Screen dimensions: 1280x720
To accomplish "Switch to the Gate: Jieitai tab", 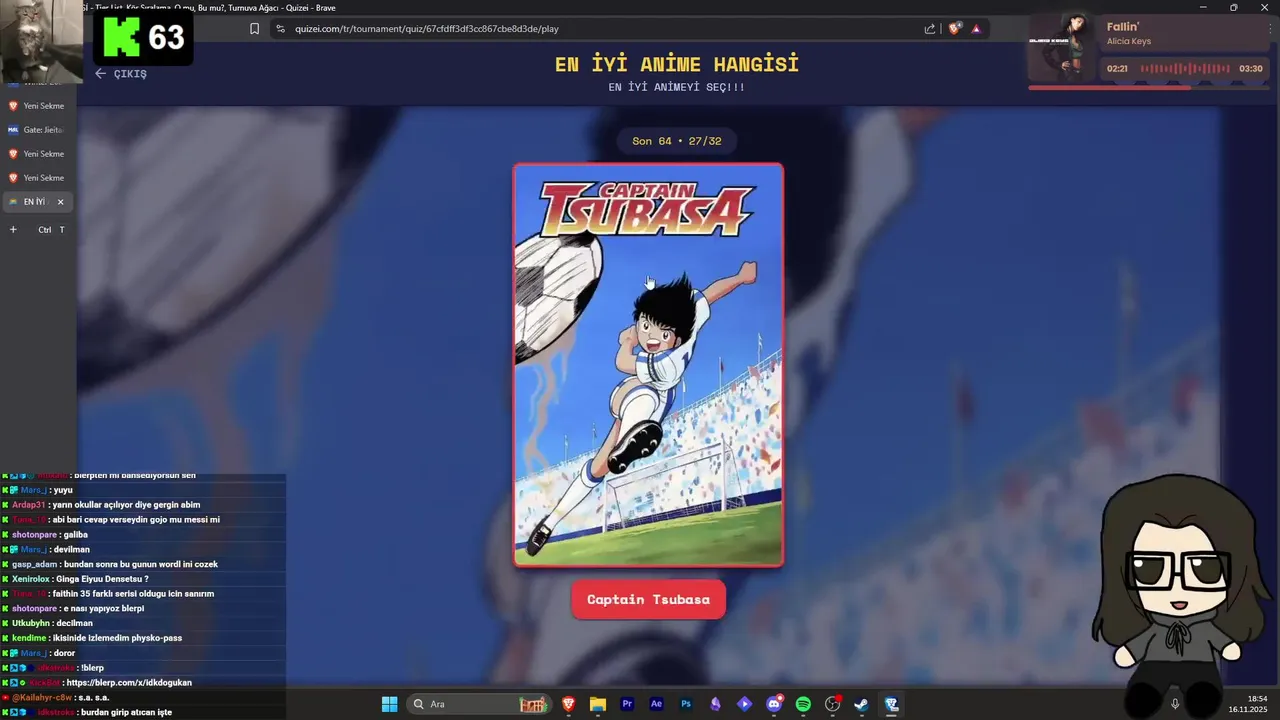I will [36, 130].
